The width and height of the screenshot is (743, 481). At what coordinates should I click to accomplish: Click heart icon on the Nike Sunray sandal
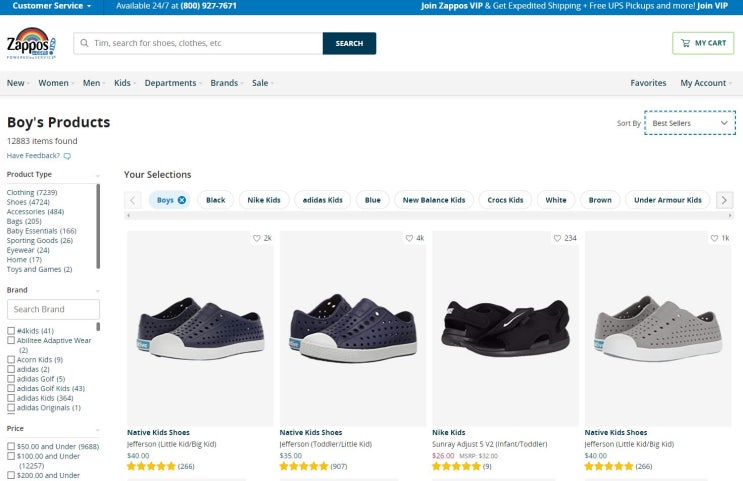point(557,238)
